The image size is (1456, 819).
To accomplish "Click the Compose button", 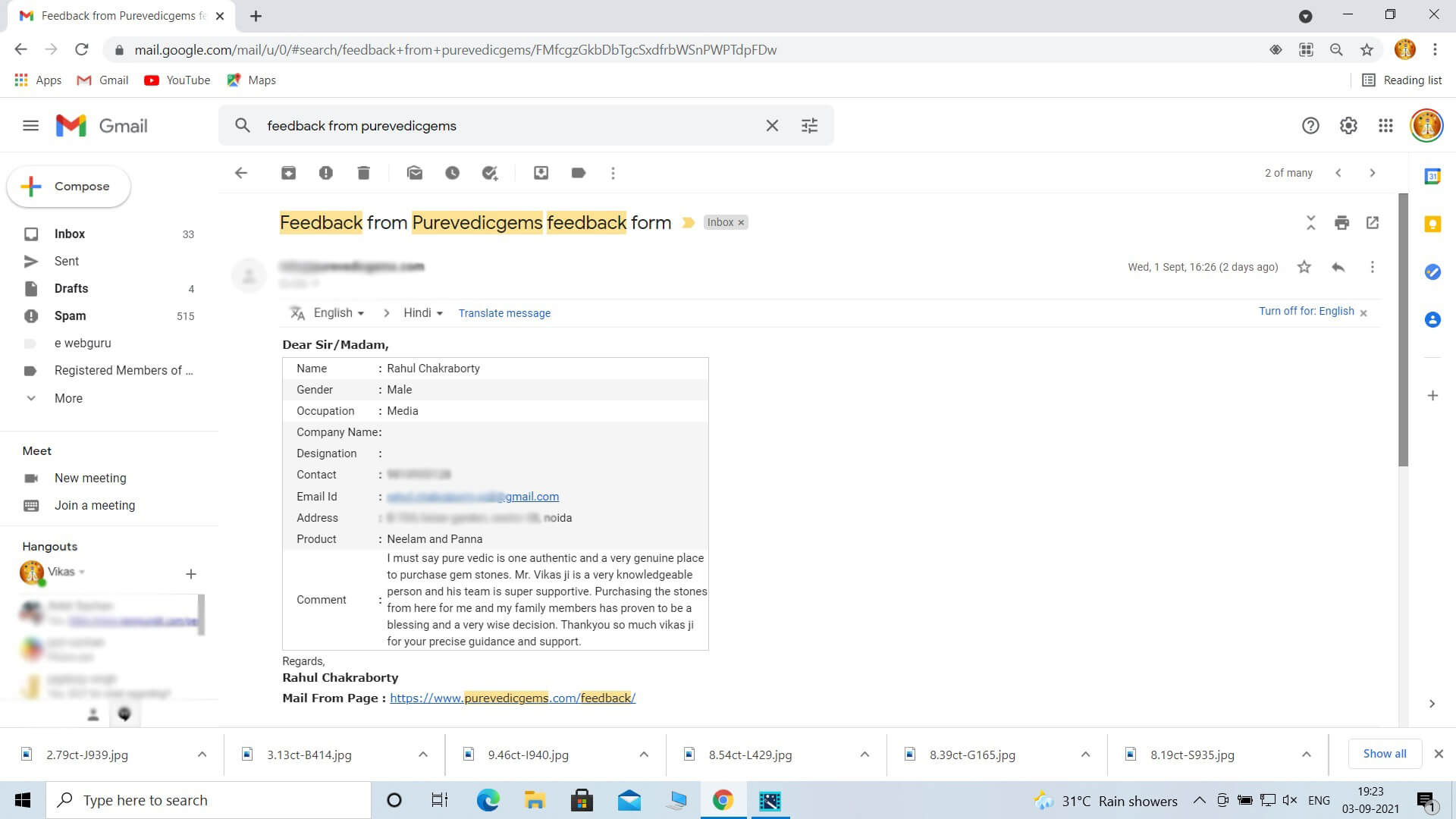I will pyautogui.click(x=68, y=187).
